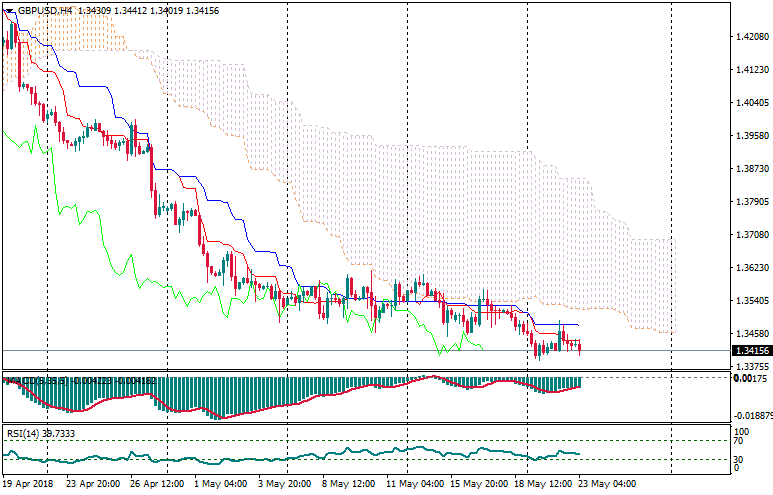Click the 26 Apr 12:00 time label
The height and width of the screenshot is (495, 773).
pos(155,484)
